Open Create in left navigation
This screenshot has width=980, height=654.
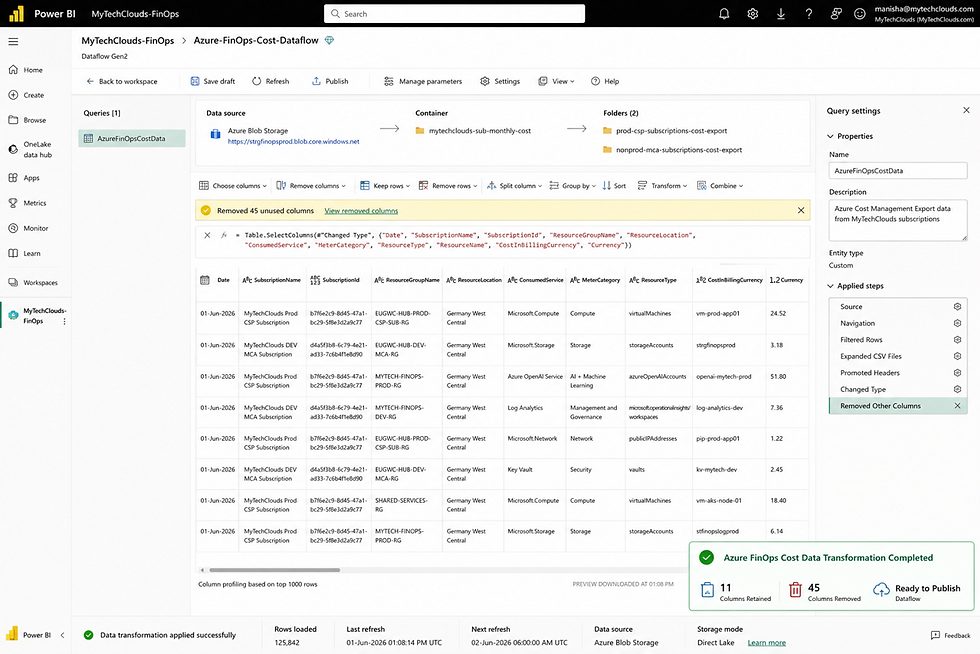(x=26, y=95)
